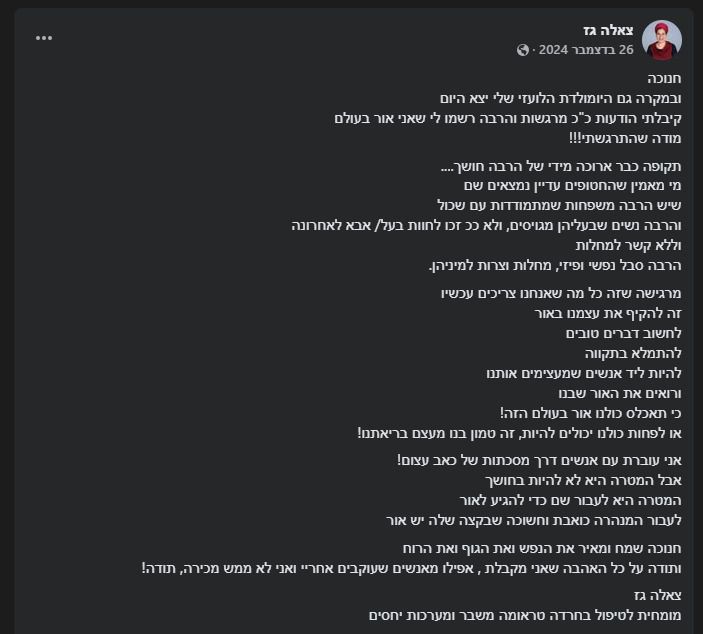703x634 pixels.
Task: Open the author's profile picture
Action: point(661,40)
